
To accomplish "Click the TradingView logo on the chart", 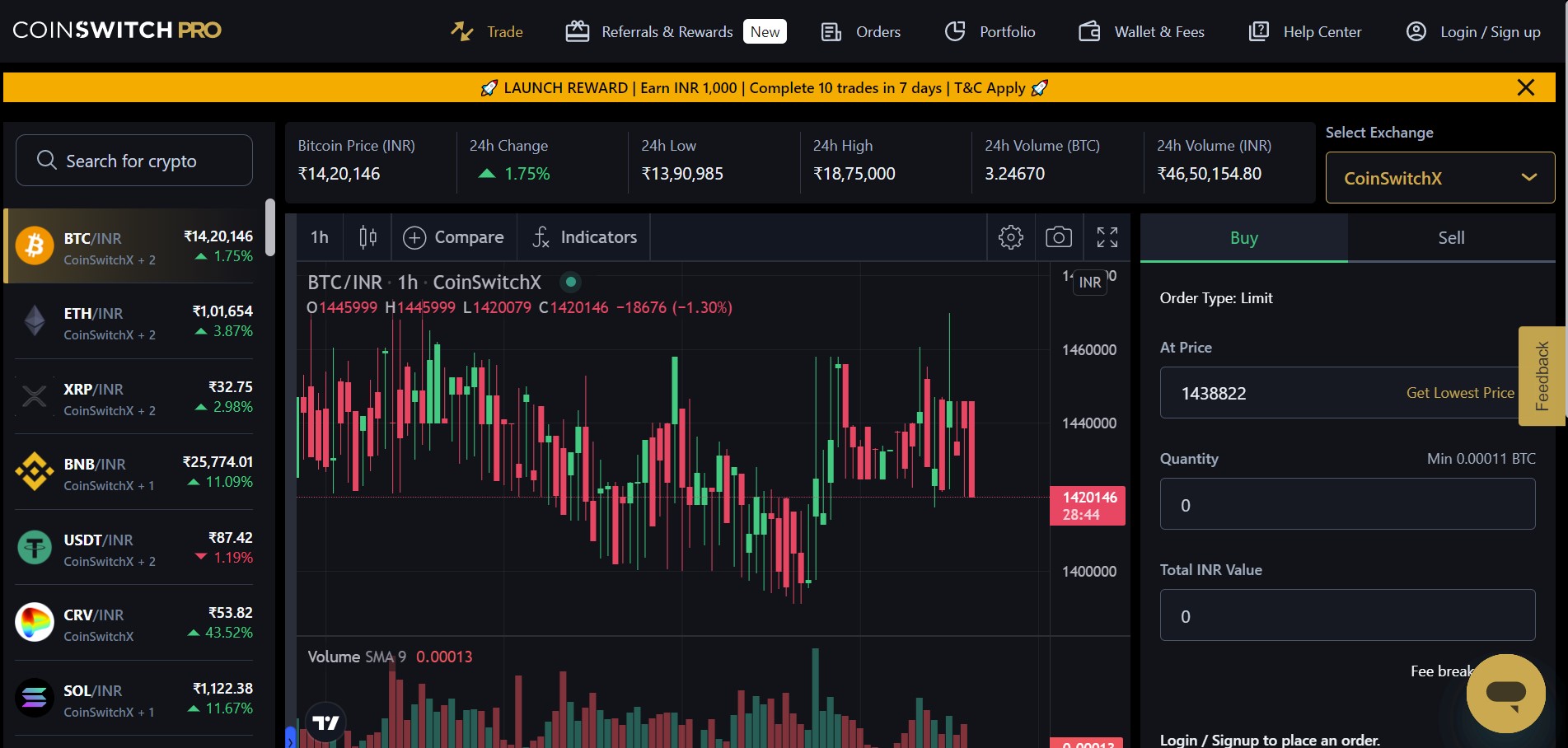I will click(x=326, y=722).
